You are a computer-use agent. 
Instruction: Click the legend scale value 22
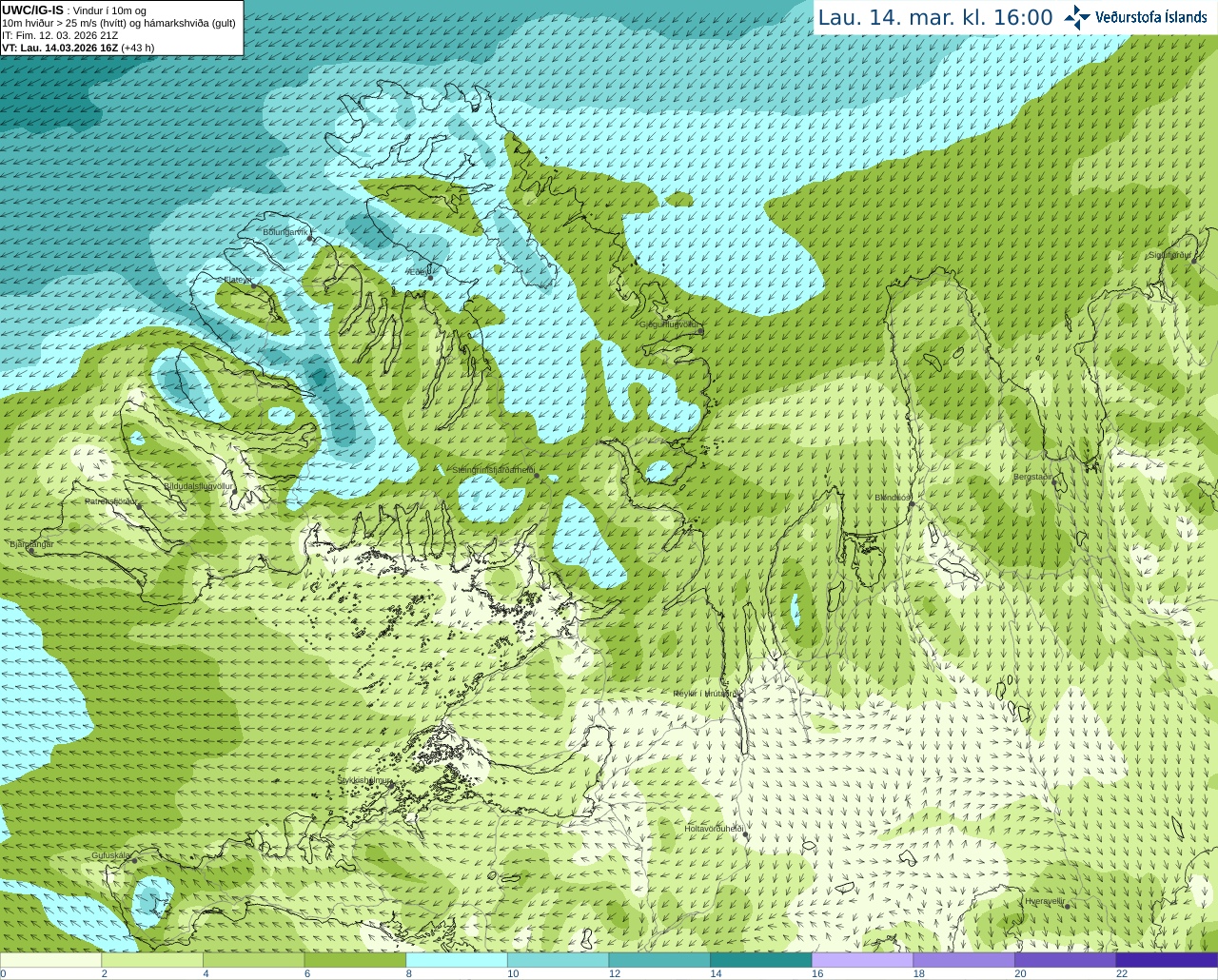point(1122,973)
